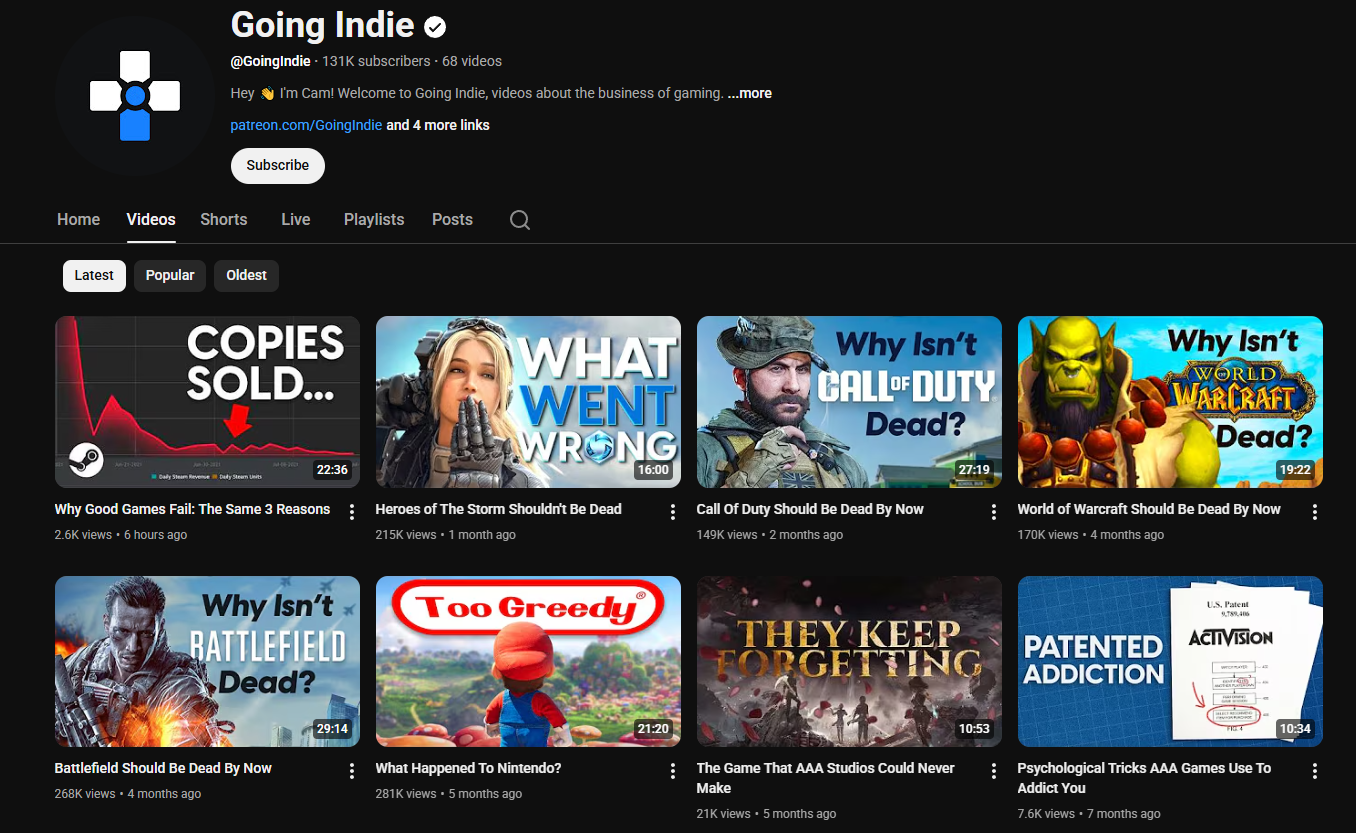Click the '21K views • 5 months ago' text
This screenshot has width=1356, height=833.
pyautogui.click(x=766, y=814)
